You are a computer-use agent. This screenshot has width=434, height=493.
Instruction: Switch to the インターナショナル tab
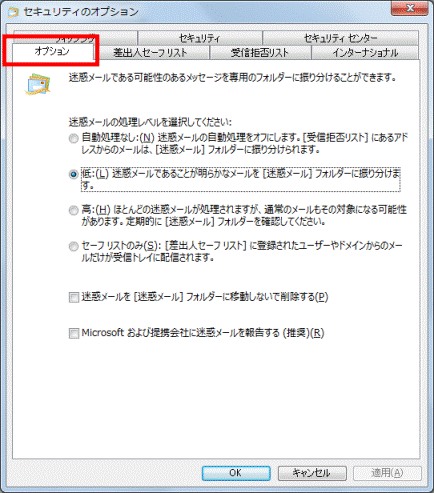(x=365, y=53)
